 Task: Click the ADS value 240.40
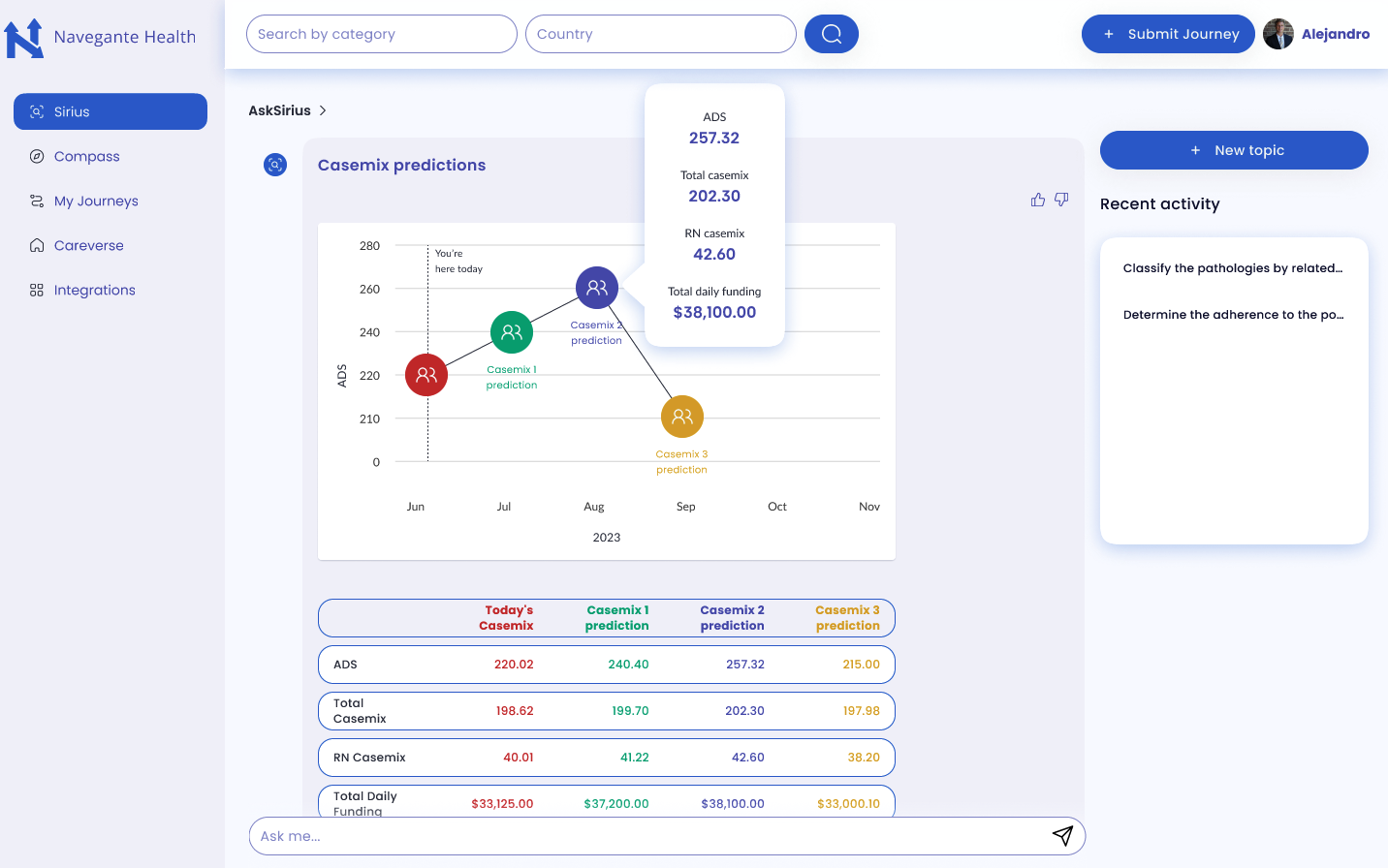628,665
